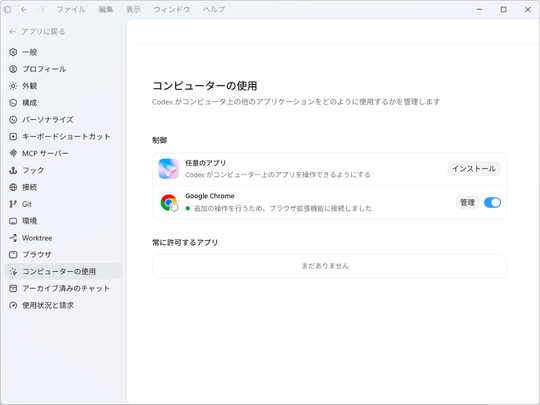The width and height of the screenshot is (540, 405).
Task: Open the フック settings page
Action: (x=33, y=170)
